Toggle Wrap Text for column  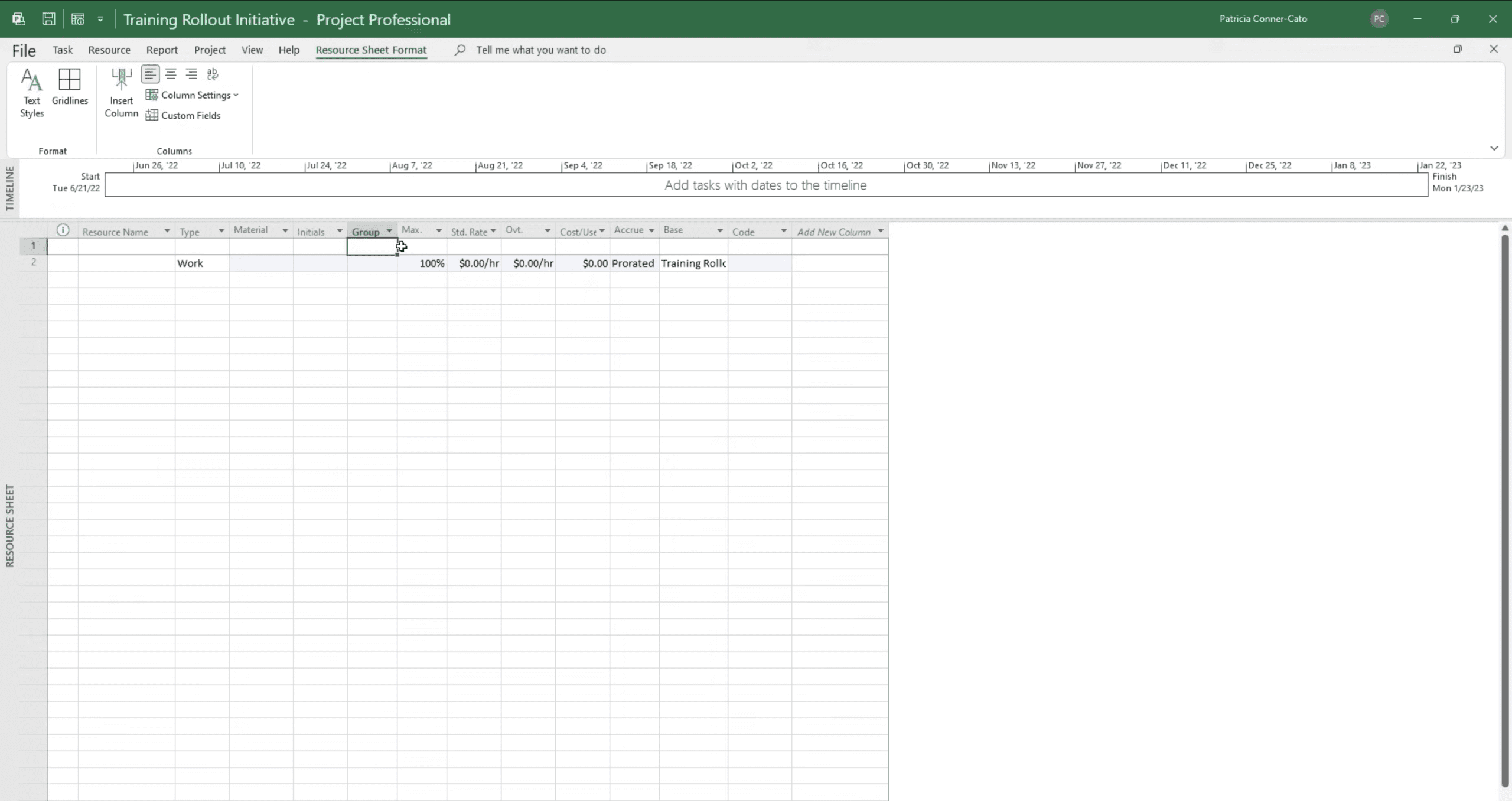(213, 74)
